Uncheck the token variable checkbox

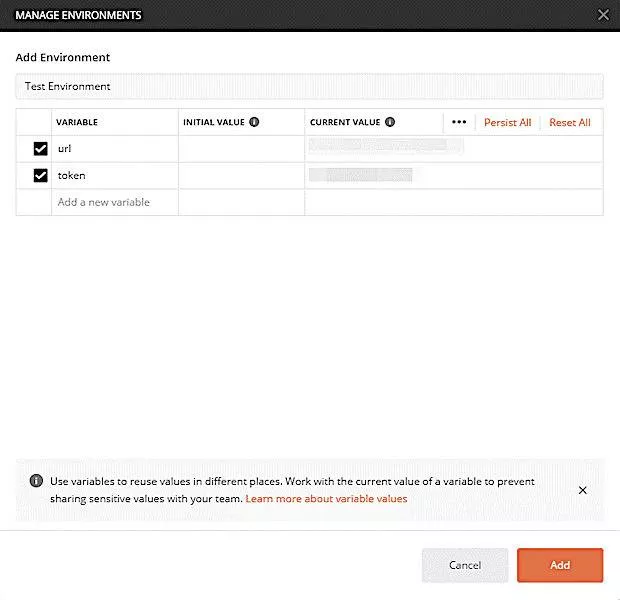(x=41, y=176)
